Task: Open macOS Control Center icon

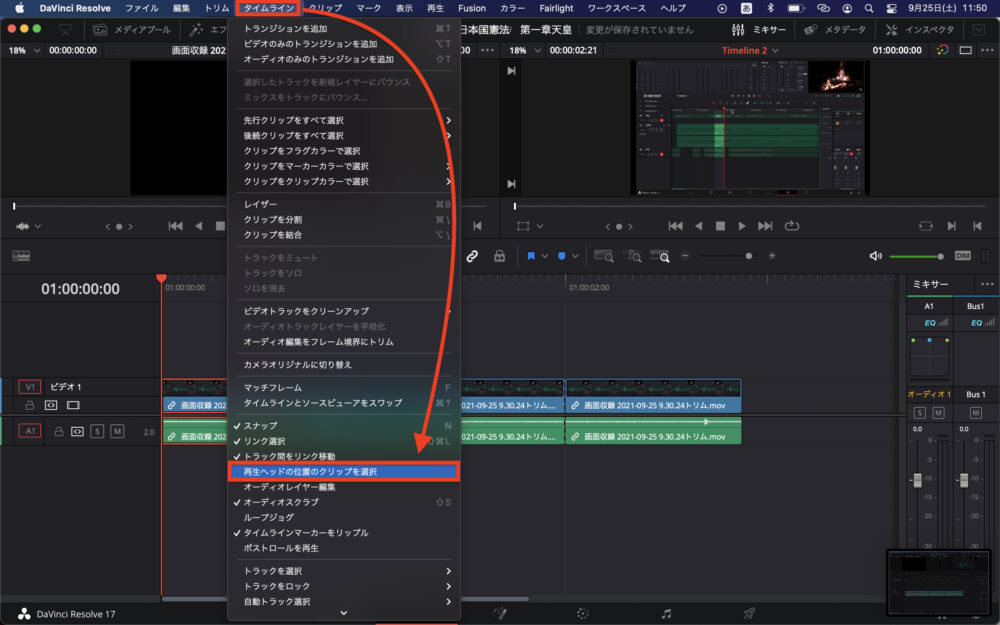Action: coord(892,8)
